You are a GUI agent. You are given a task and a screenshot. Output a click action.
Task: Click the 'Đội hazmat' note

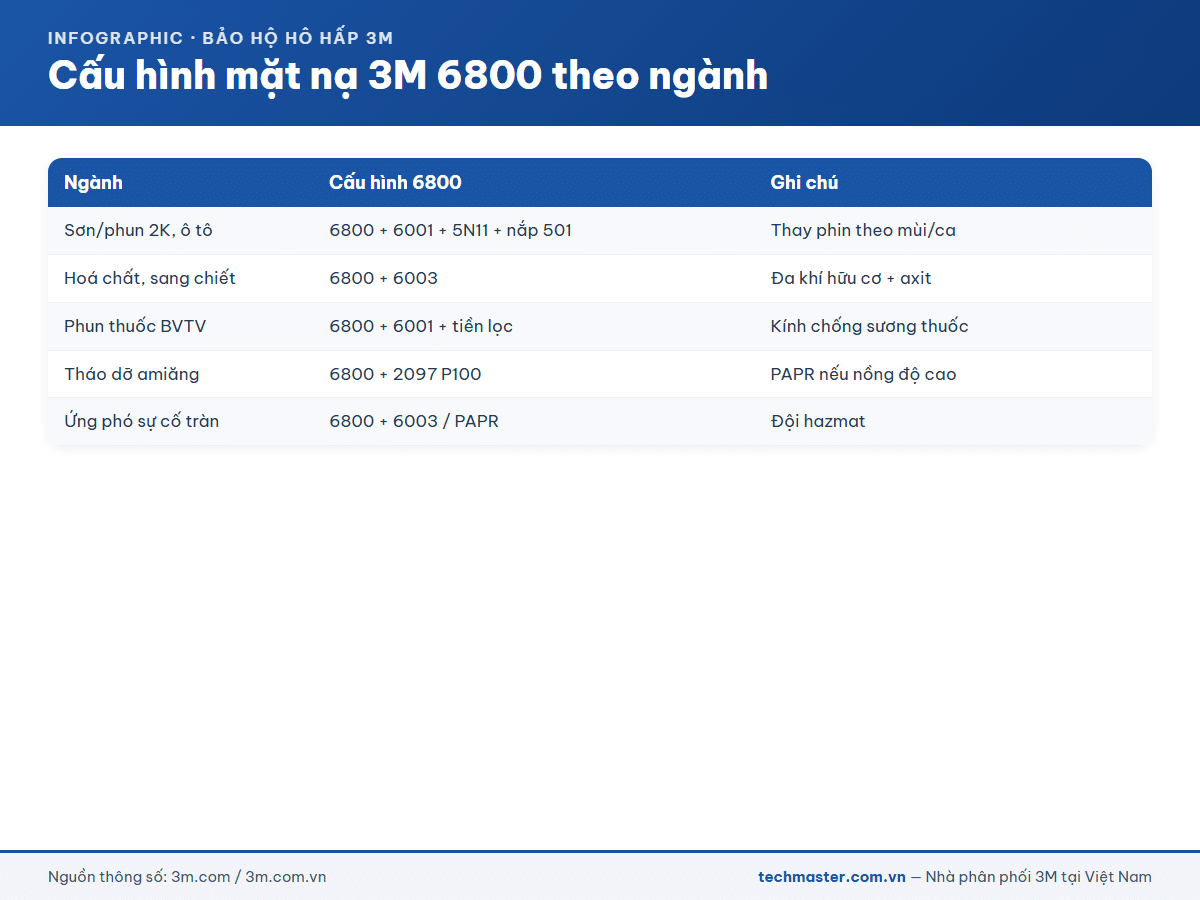coord(818,421)
